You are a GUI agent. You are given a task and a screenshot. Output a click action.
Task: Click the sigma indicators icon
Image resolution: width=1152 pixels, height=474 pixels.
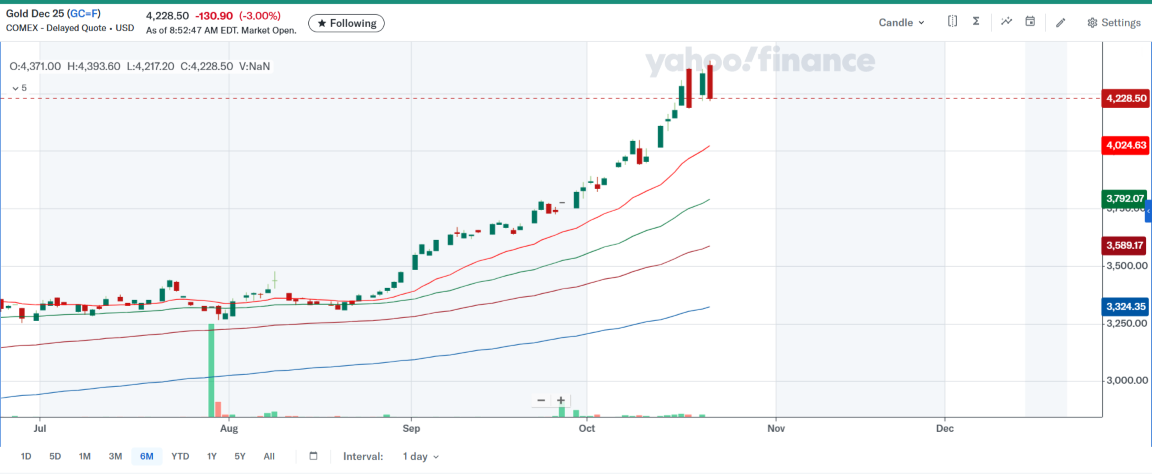coord(976,22)
